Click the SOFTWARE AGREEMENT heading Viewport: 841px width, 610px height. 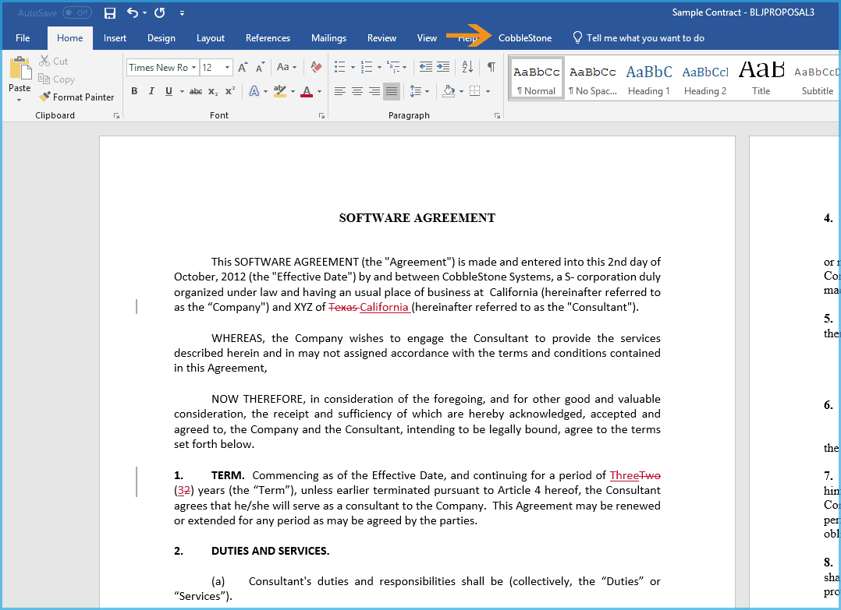coord(417,218)
